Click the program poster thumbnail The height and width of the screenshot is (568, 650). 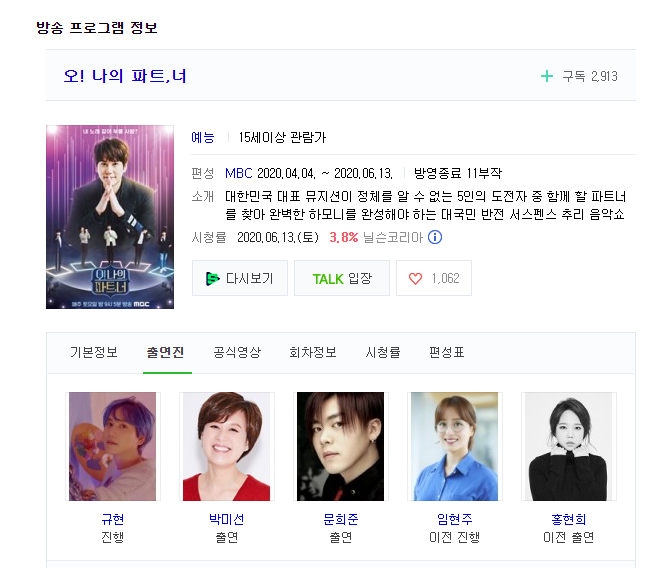coord(110,217)
